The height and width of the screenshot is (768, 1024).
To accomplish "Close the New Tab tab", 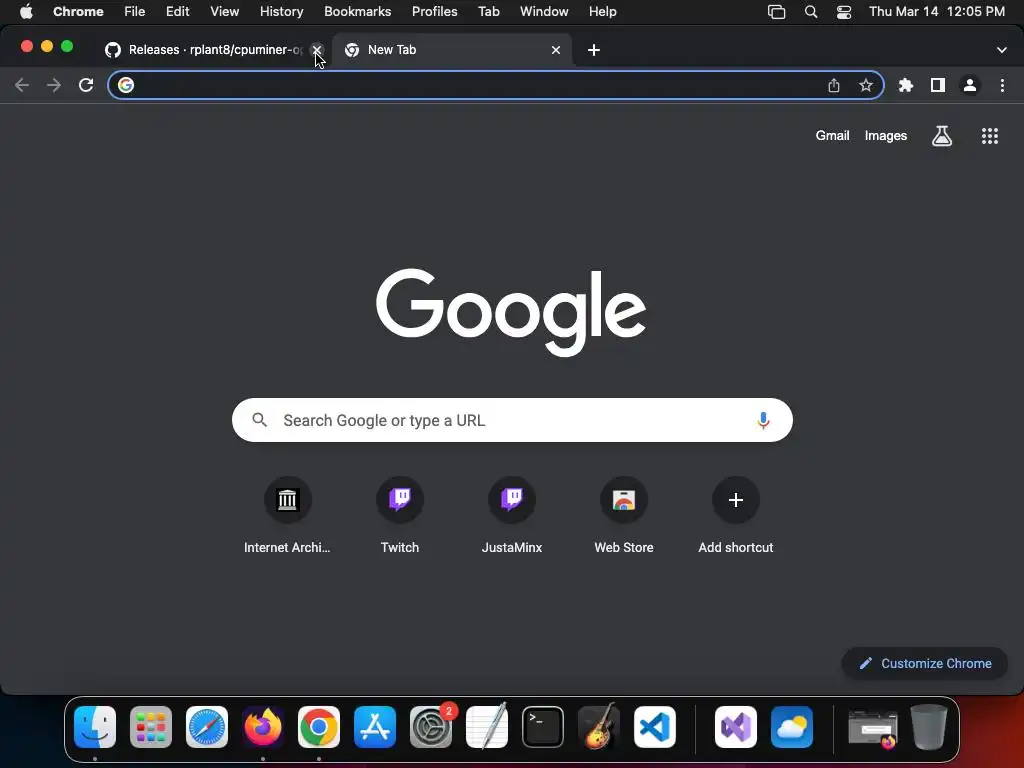I will pyautogui.click(x=556, y=50).
